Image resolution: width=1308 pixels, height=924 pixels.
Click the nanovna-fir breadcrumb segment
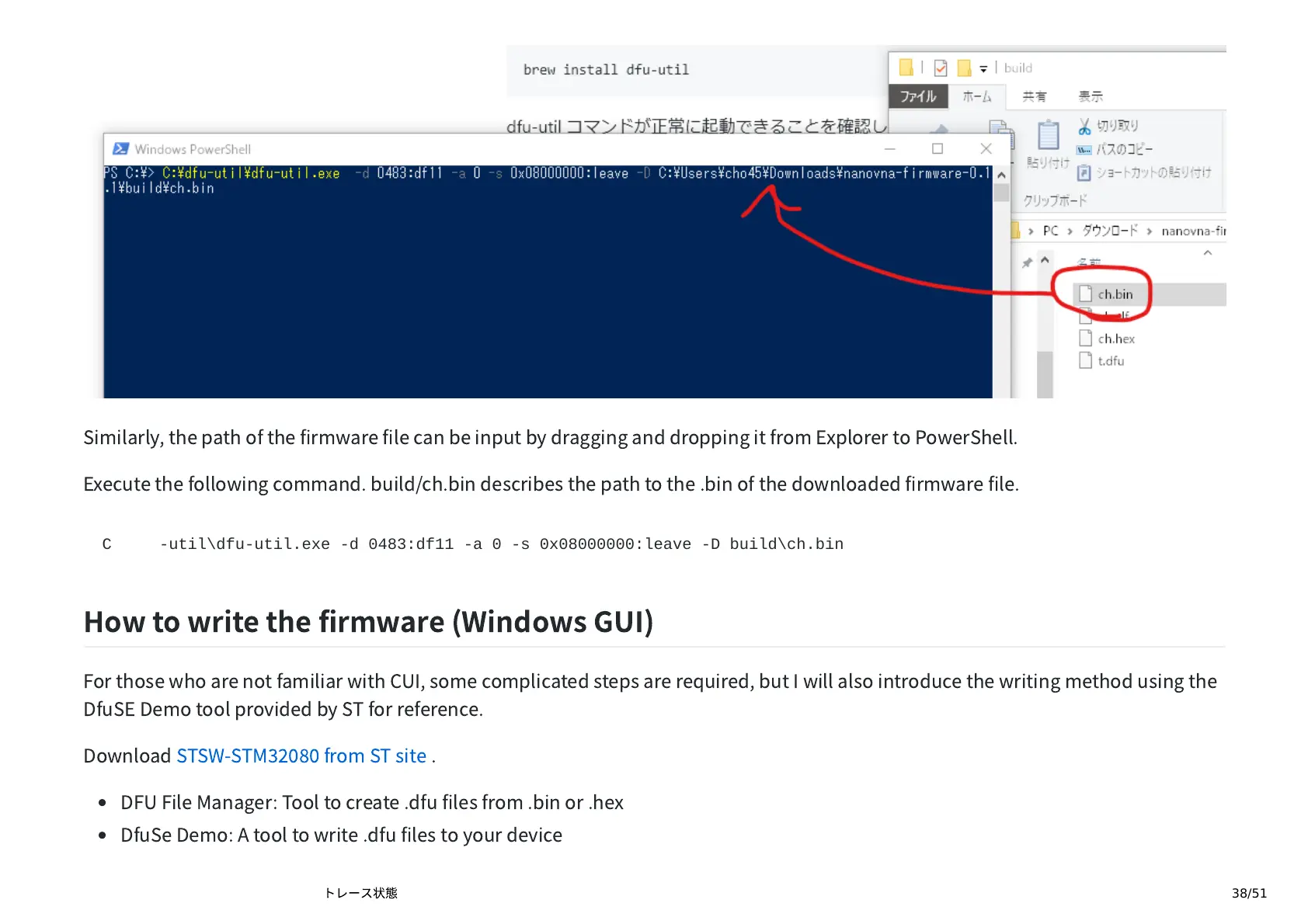coord(1193,231)
